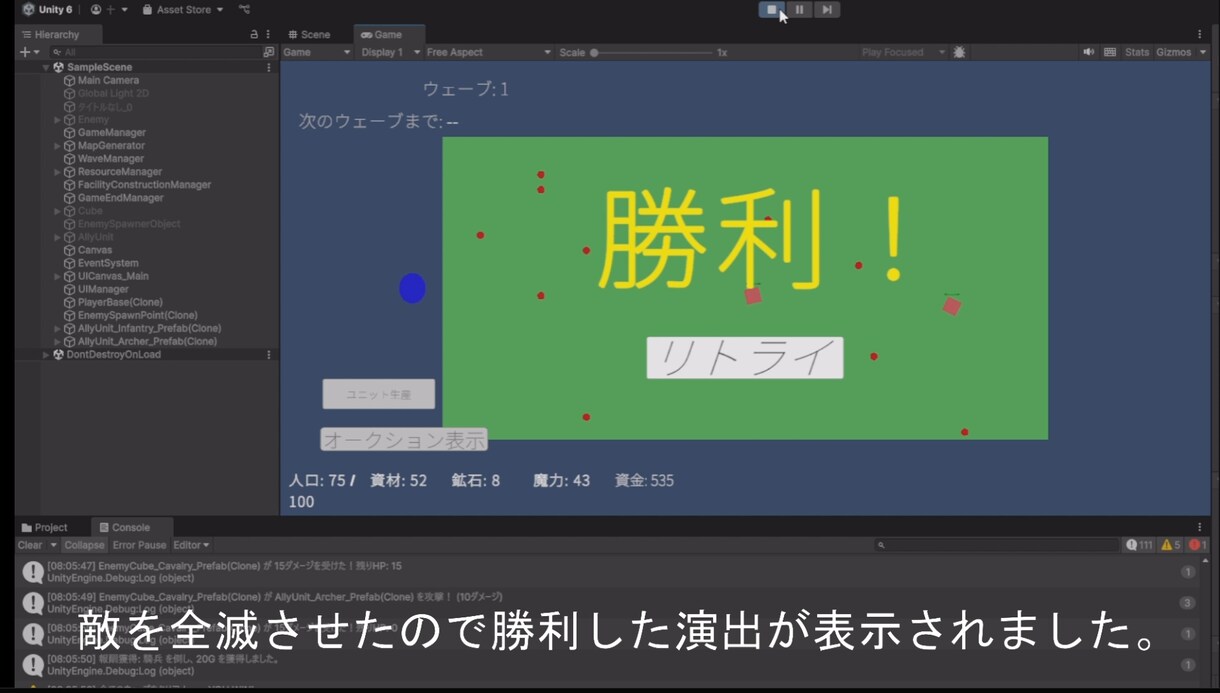Open the Game panel options menu

click(x=1200, y=35)
